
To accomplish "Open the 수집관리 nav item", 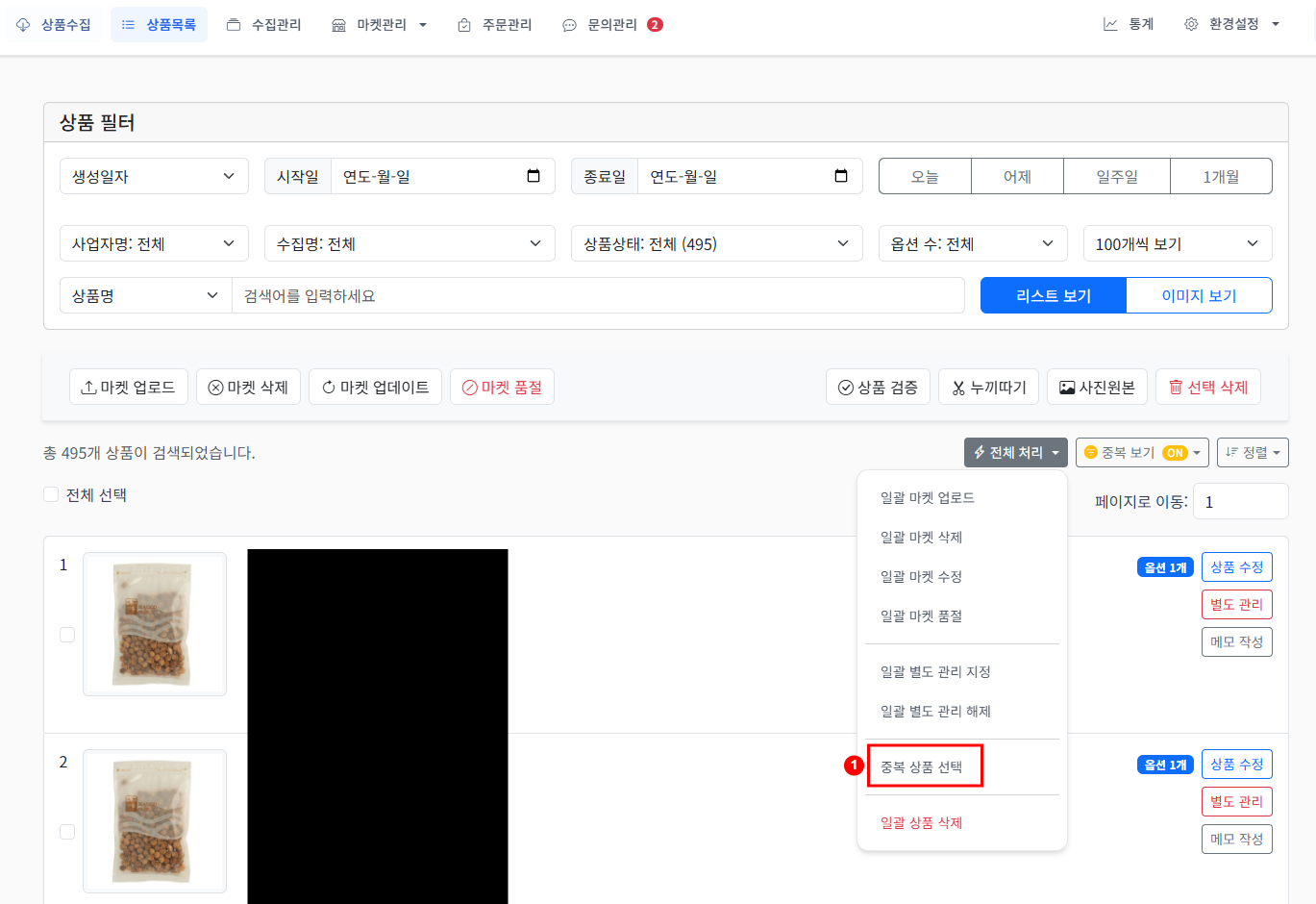I will pos(264,25).
